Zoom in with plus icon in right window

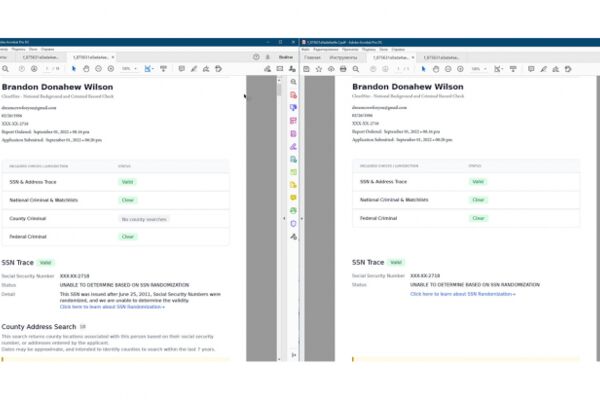460,69
